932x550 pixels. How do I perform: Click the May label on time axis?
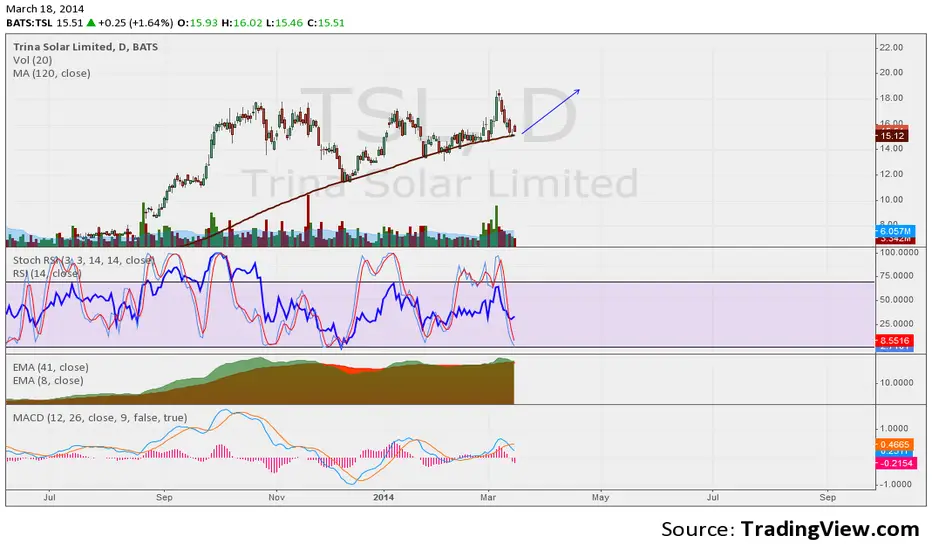pyautogui.click(x=600, y=498)
